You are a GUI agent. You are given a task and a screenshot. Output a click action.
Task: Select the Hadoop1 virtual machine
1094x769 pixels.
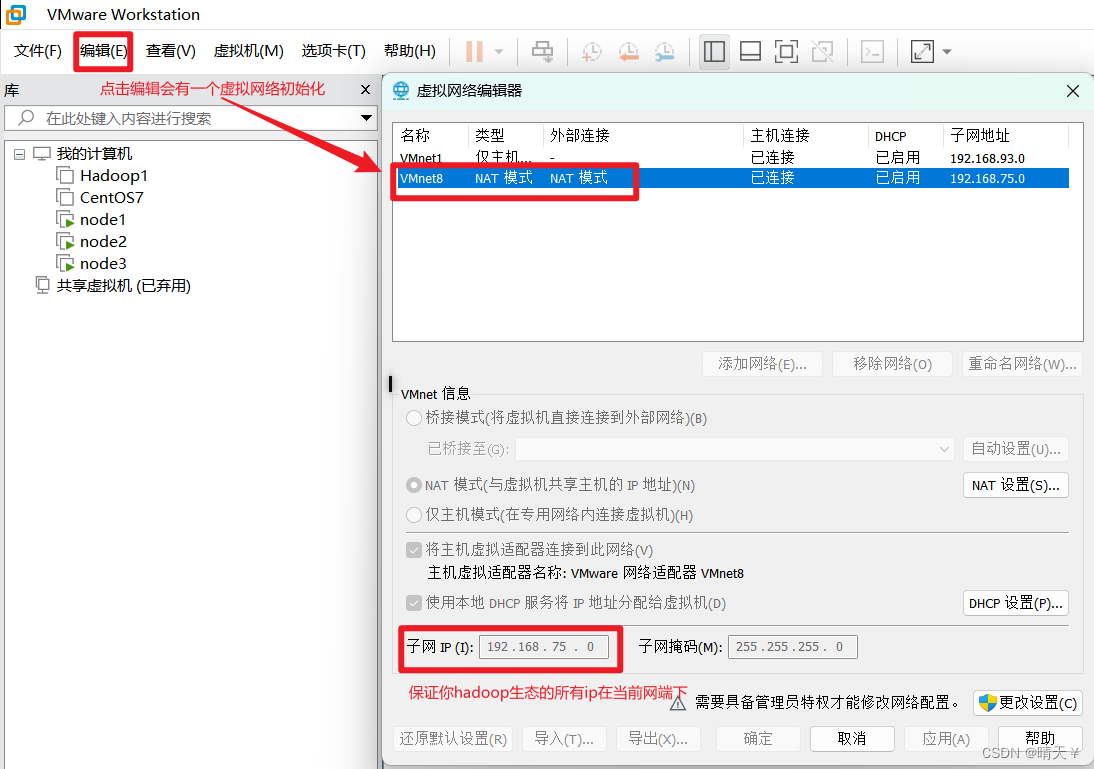(114, 176)
